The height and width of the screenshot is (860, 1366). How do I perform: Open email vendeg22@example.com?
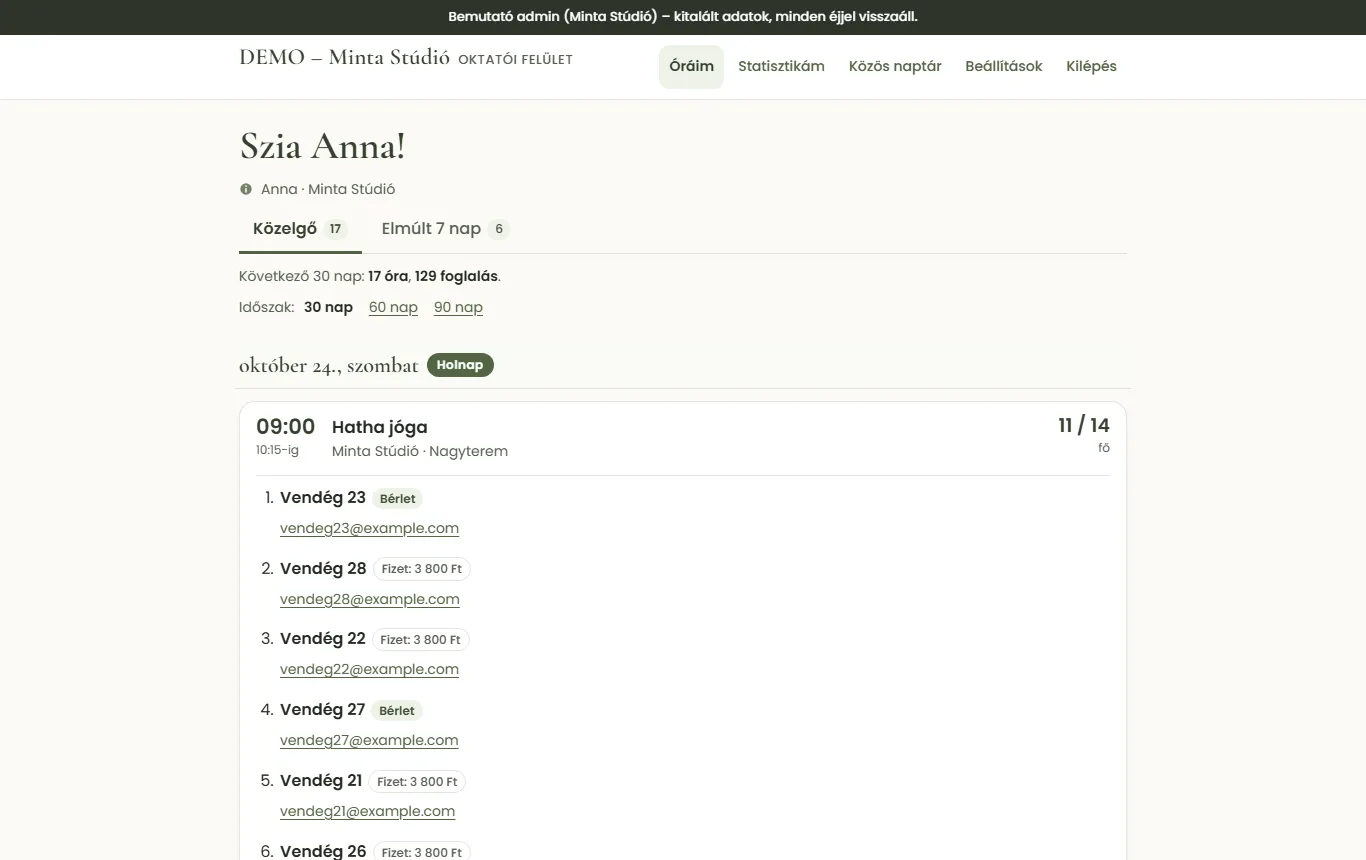tap(369, 669)
